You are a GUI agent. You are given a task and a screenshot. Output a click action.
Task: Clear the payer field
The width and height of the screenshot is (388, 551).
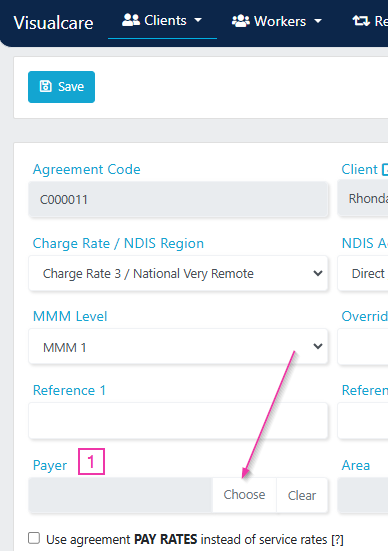(302, 495)
